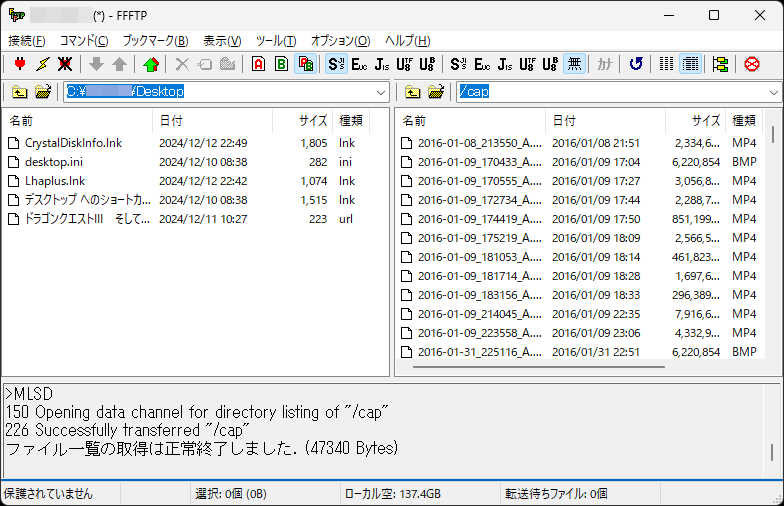Click the gray up-arrow Upload icon
This screenshot has height=506, width=784.
pos(119,64)
